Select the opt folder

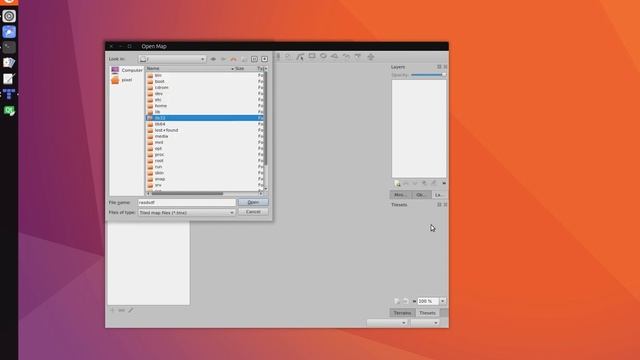coord(204,149)
